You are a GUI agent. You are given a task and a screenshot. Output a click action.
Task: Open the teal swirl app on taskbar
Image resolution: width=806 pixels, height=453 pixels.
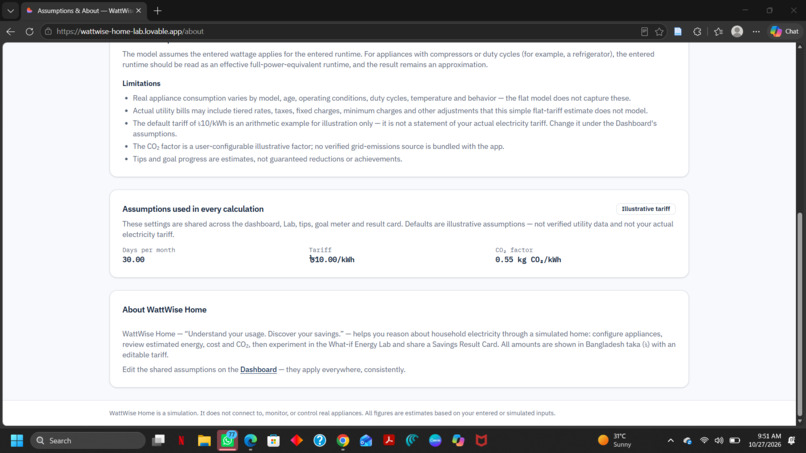[412, 441]
